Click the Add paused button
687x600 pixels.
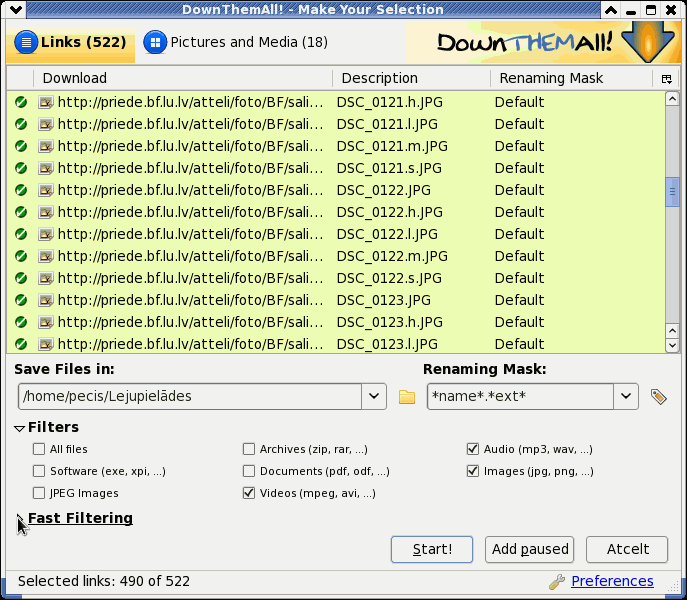coord(530,549)
